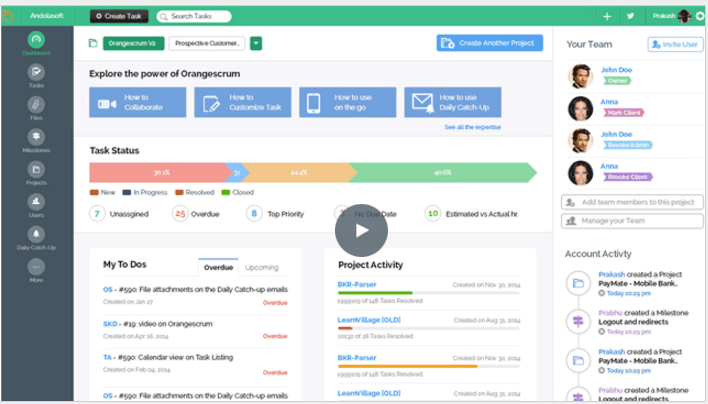Click the Top Priority count circle 8
Viewport: 708px width, 404px height.
pyautogui.click(x=254, y=214)
